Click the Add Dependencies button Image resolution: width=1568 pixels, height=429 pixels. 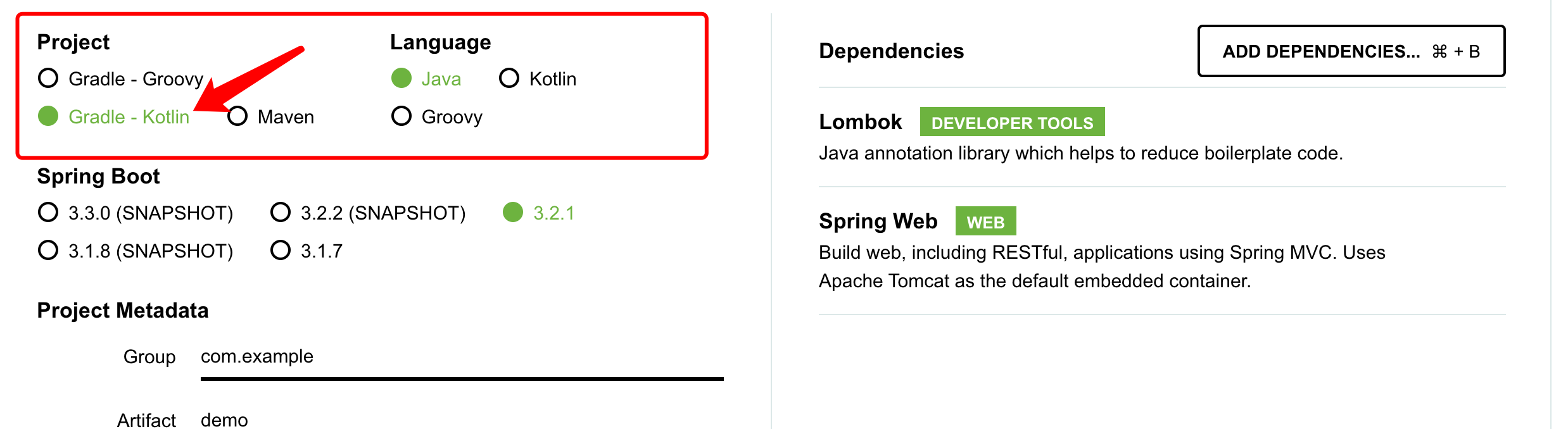coord(1351,51)
